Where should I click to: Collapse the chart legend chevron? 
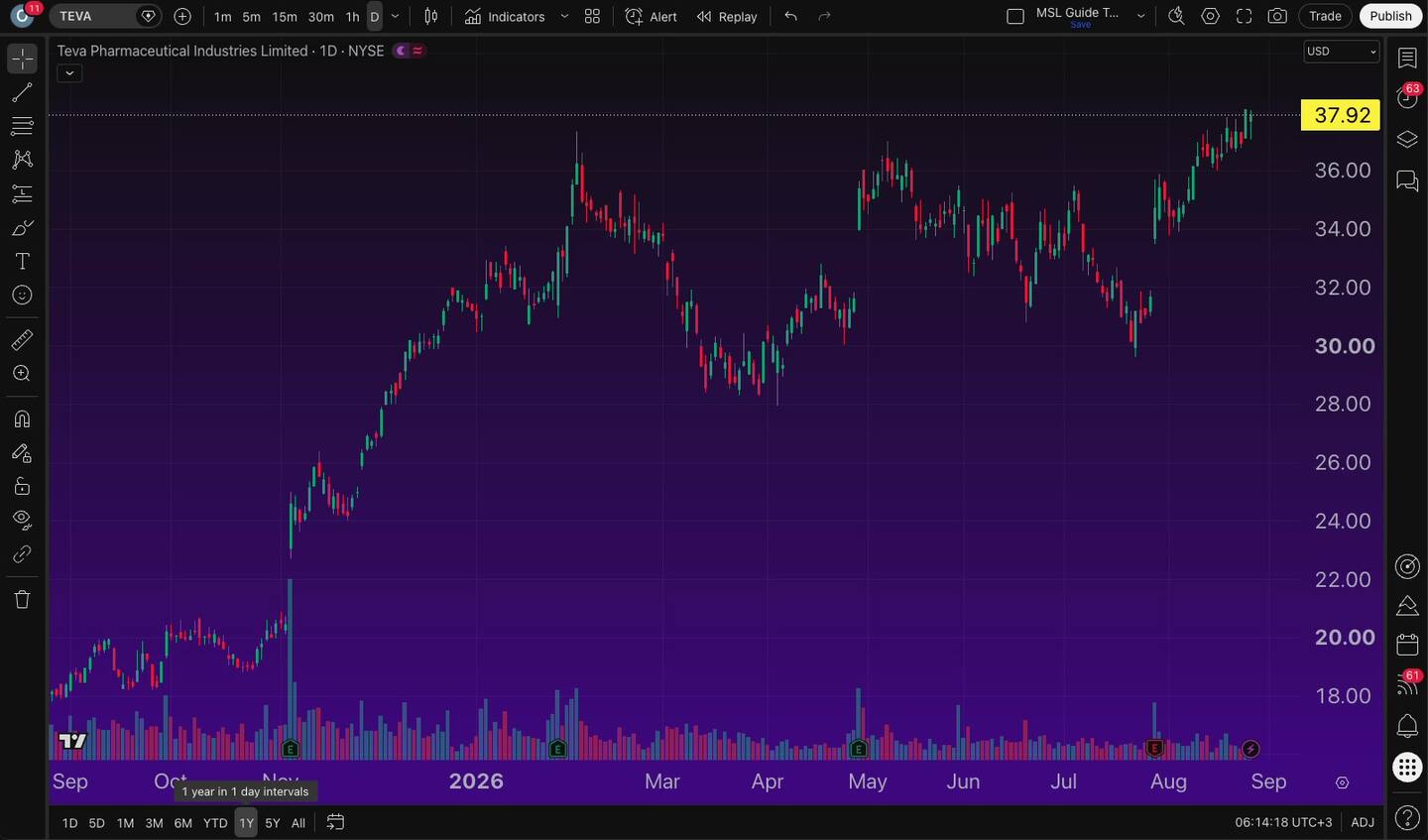pos(69,72)
